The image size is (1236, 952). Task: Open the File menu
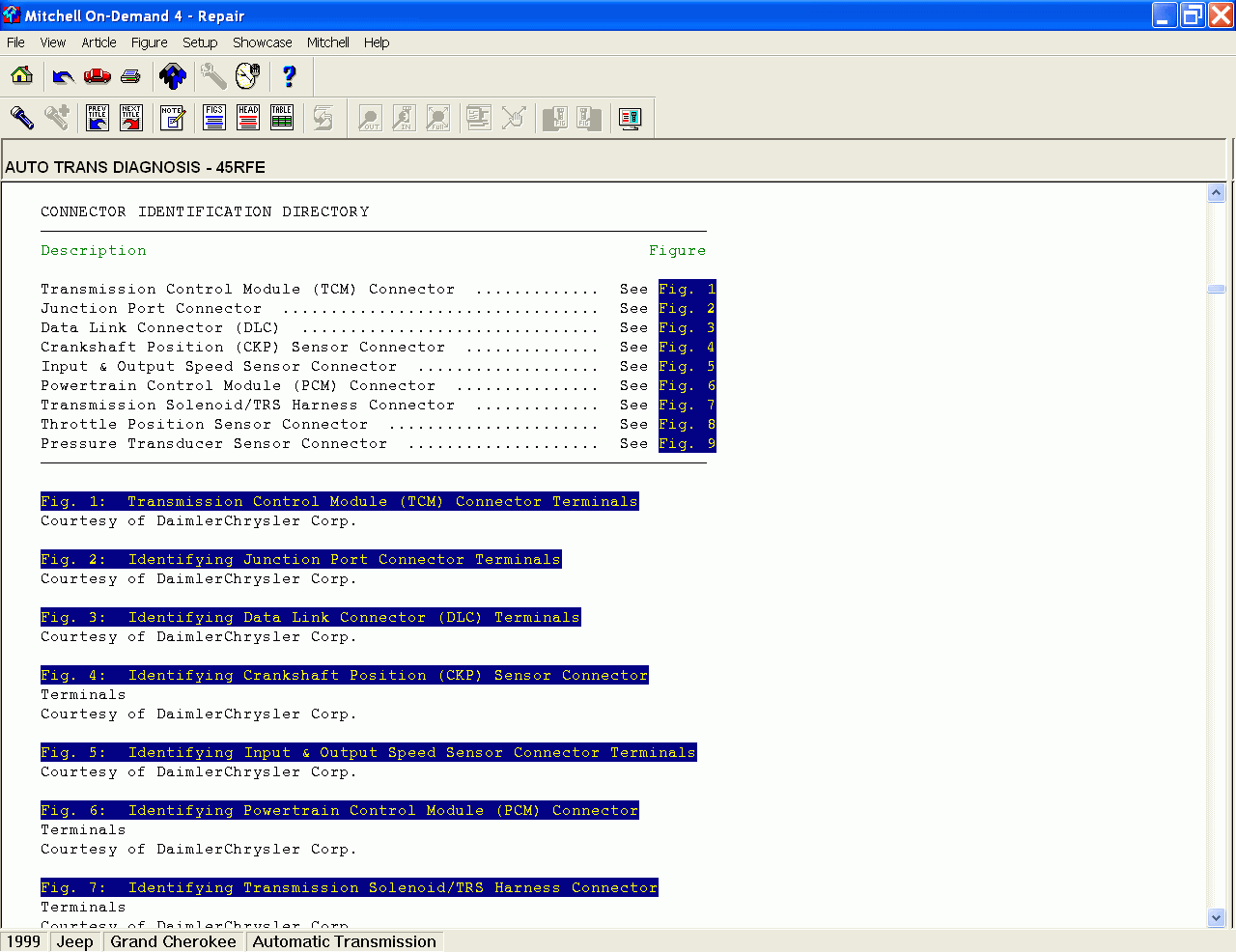pyautogui.click(x=15, y=42)
